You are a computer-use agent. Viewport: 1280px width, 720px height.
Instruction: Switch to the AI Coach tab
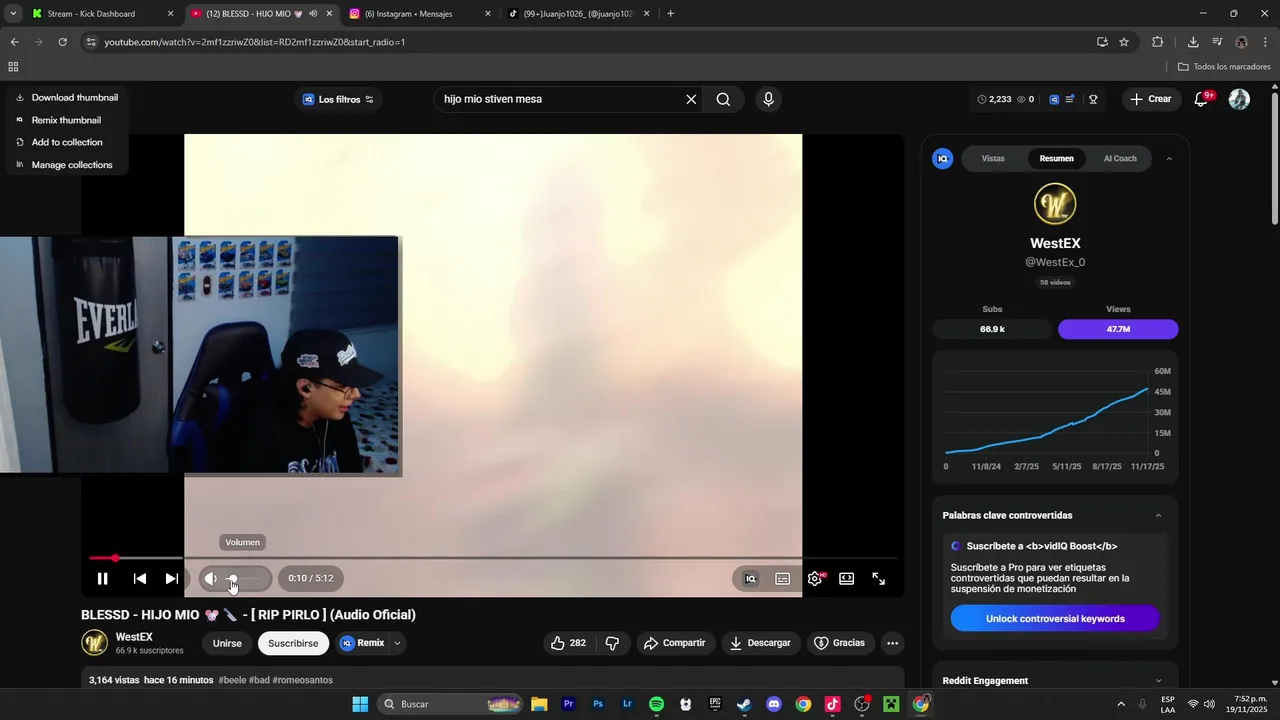pos(1120,158)
